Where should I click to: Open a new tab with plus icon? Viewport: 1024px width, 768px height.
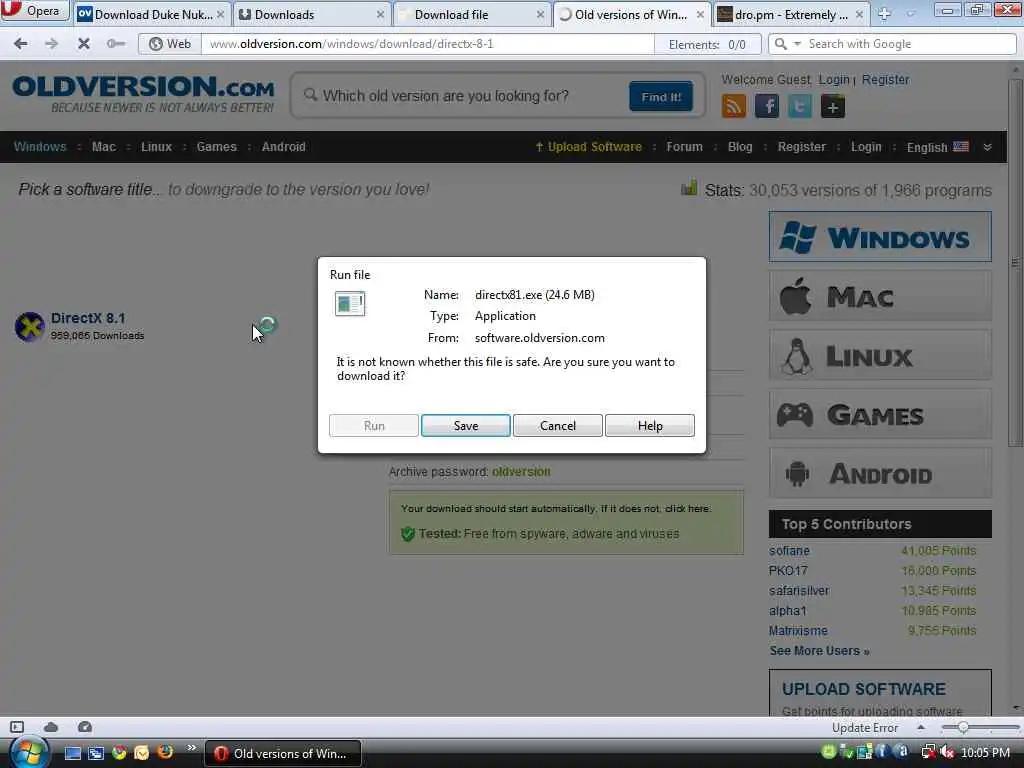click(x=884, y=14)
